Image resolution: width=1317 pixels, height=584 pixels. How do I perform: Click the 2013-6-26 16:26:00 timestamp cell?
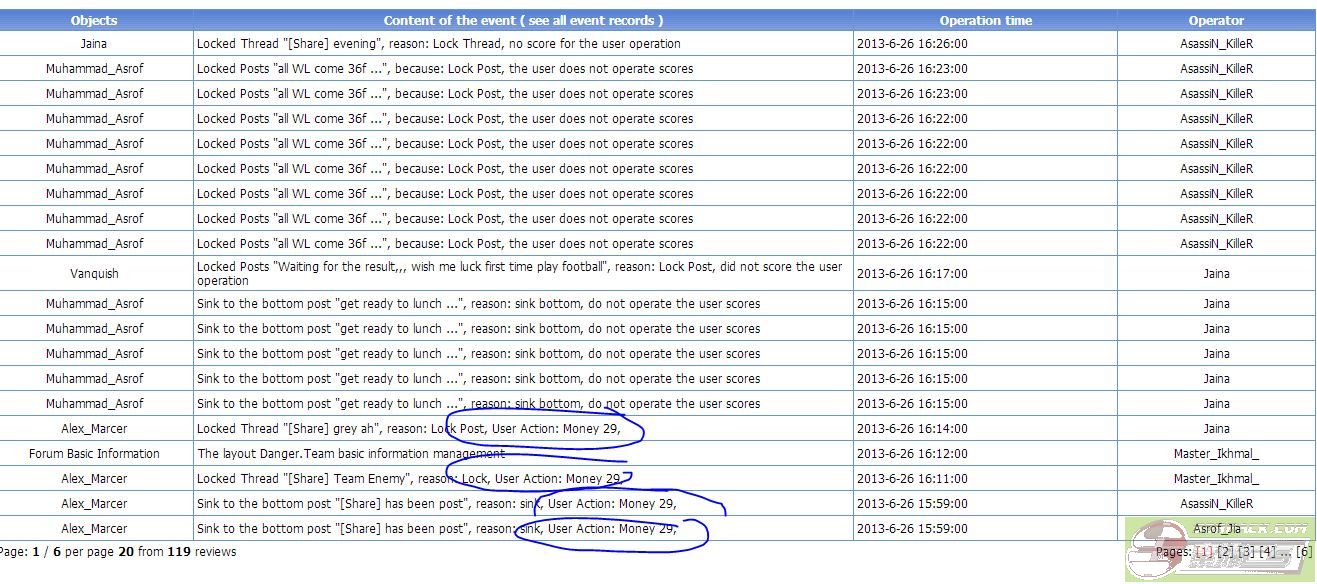tap(912, 44)
